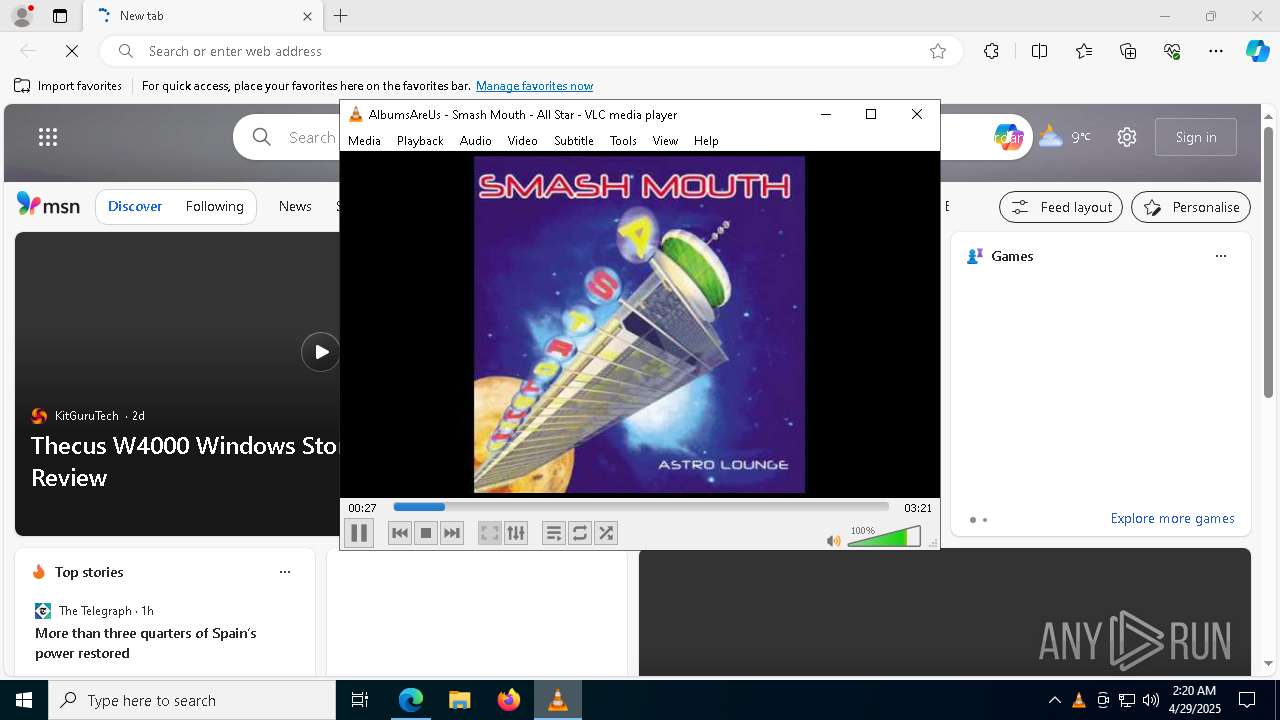Seek on the VLC playback progress bar

(x=641, y=507)
